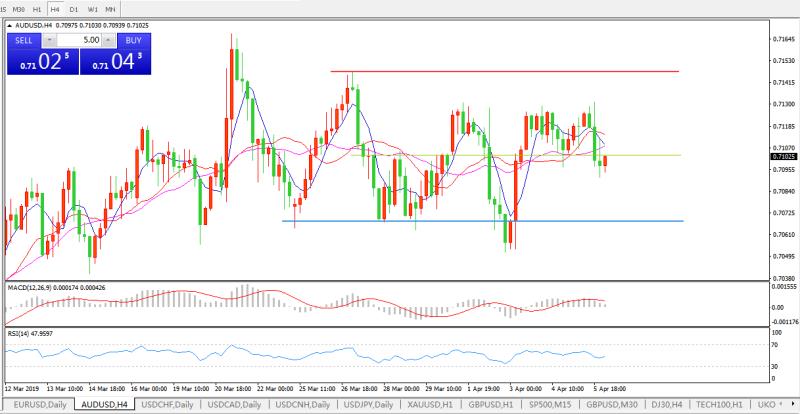800x414 pixels.
Task: Switch chart to D1 timeframe
Action: click(74, 8)
